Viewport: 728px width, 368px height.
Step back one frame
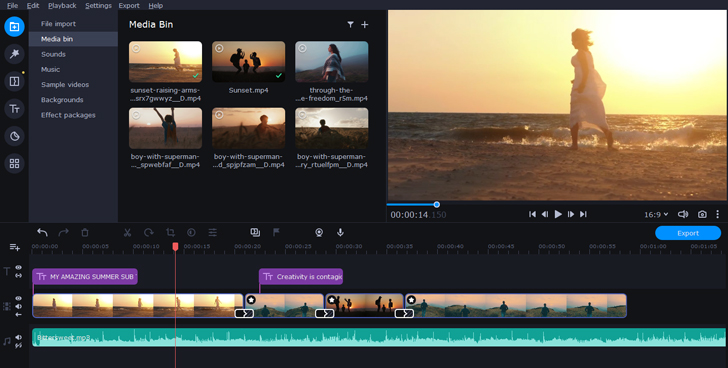545,214
